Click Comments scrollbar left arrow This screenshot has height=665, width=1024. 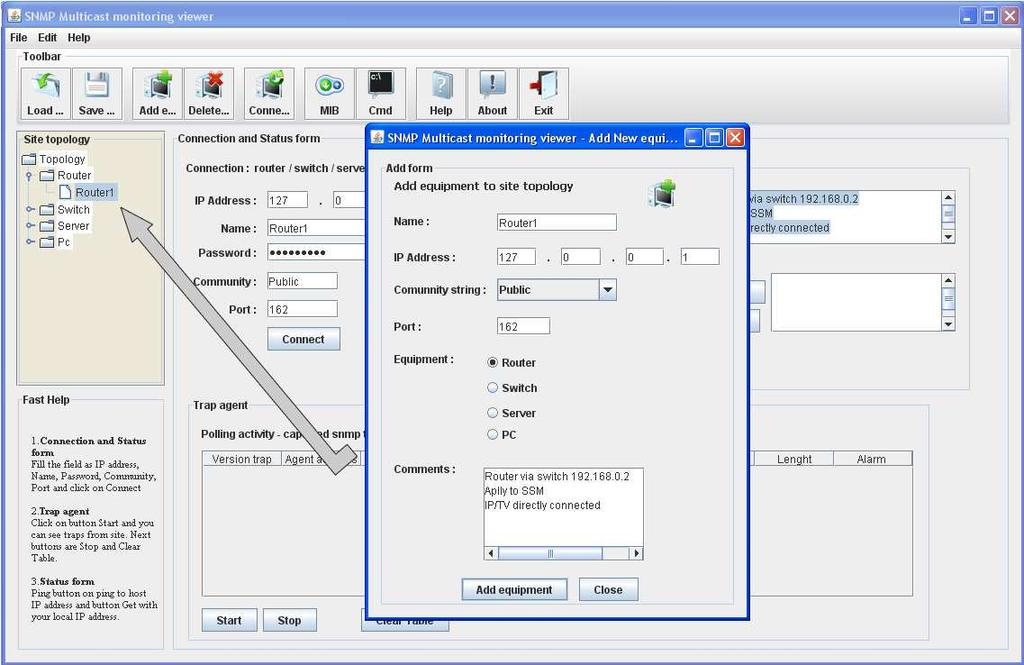tap(490, 554)
